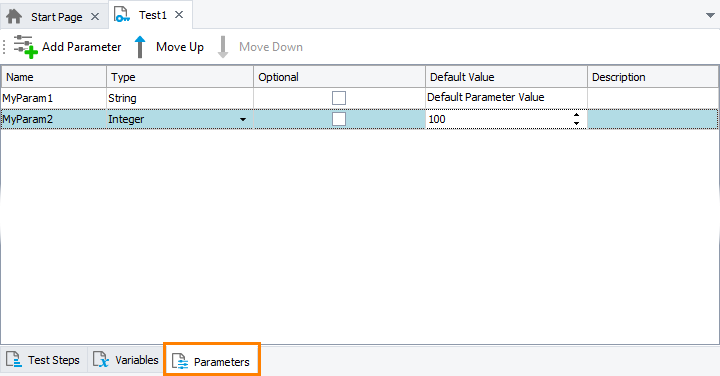This screenshot has height=376, width=720.
Task: Click the Optional column header
Action: click(339, 77)
